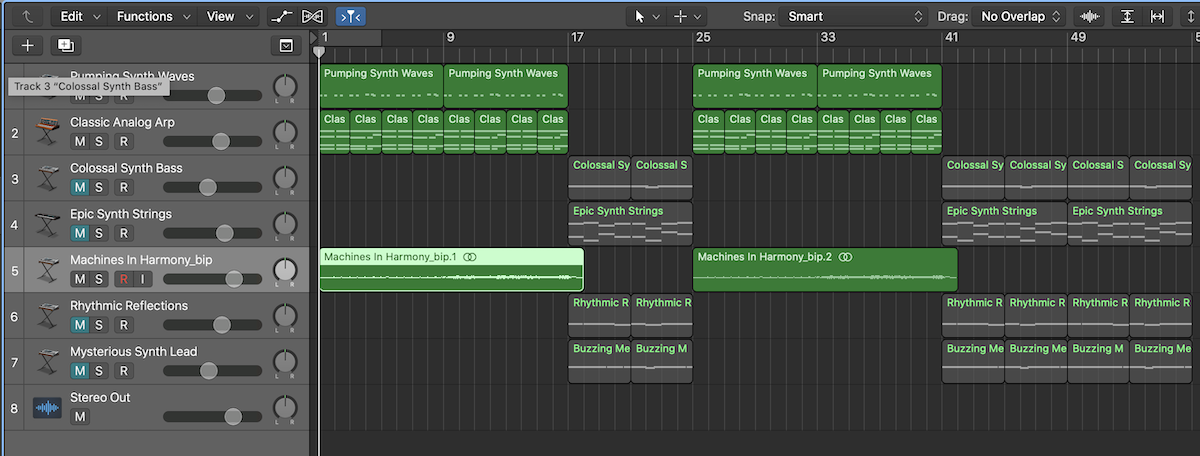Open the View menu
1200x456 pixels.
tap(228, 16)
